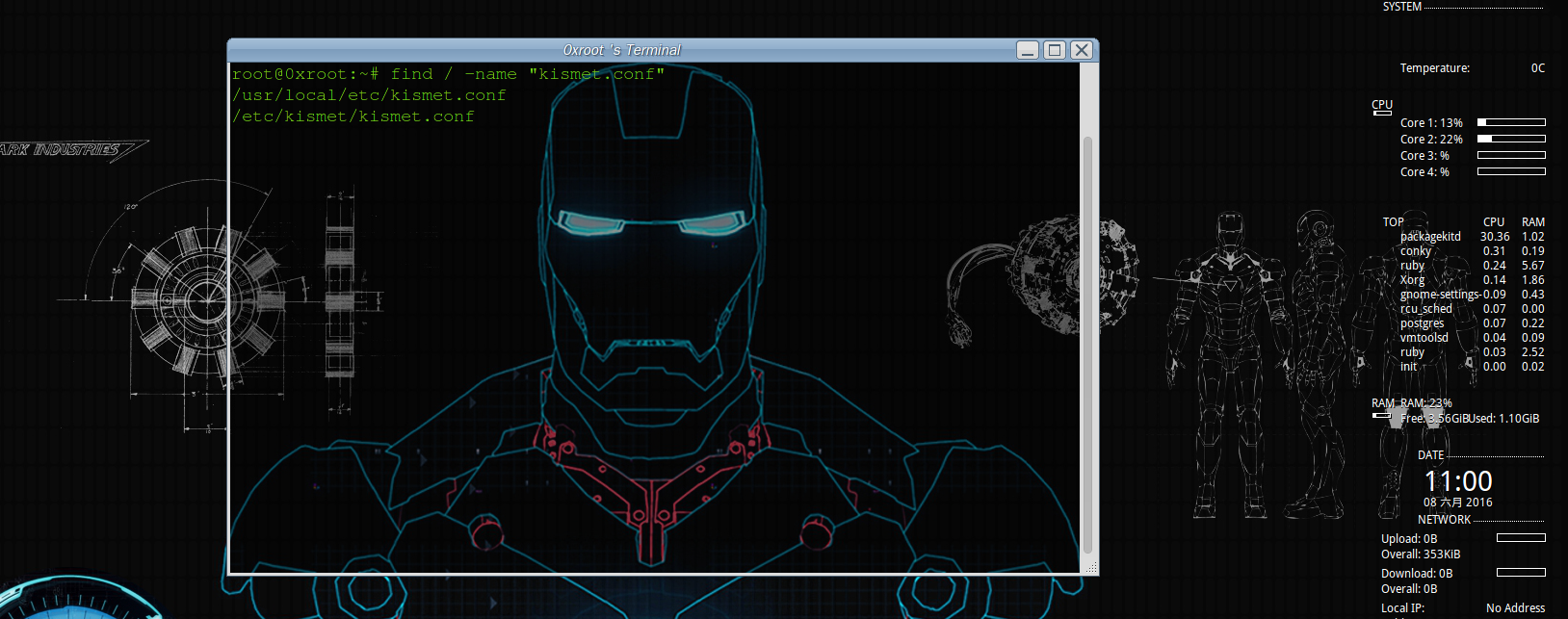Image resolution: width=1568 pixels, height=619 pixels.
Task: Click the Core 3: % label
Action: [1424, 156]
